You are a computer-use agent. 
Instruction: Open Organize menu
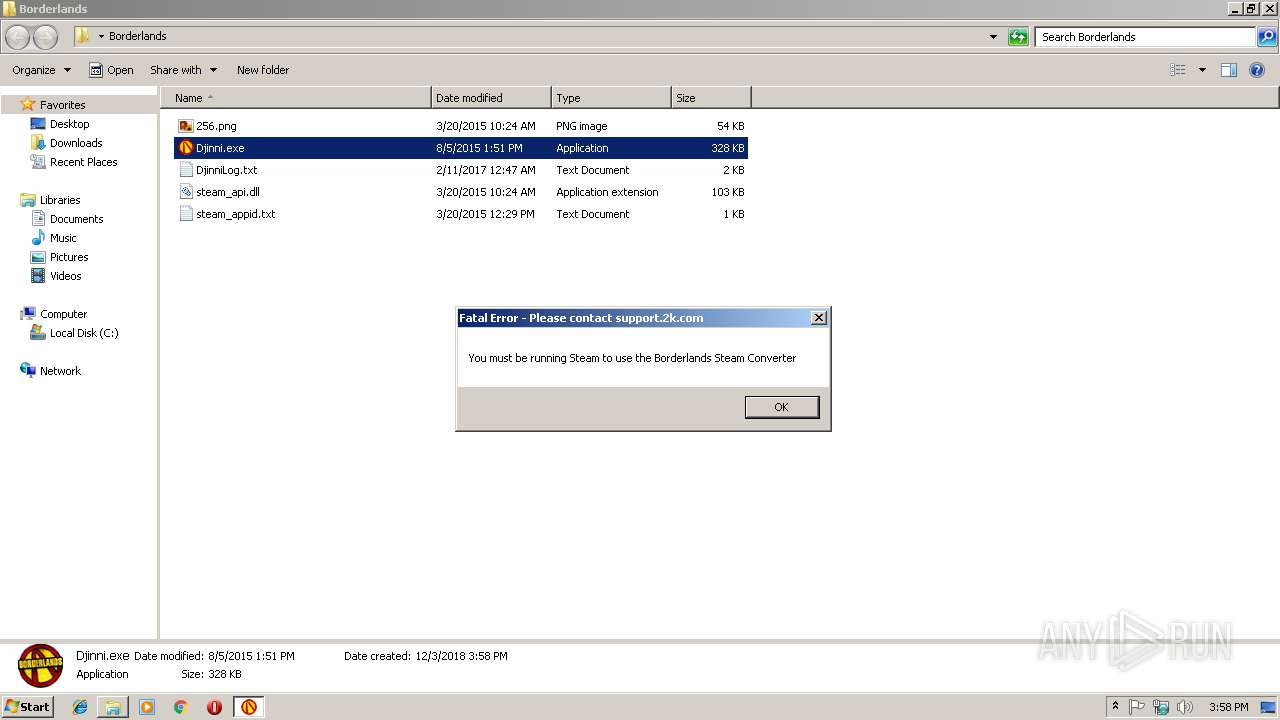pos(41,70)
